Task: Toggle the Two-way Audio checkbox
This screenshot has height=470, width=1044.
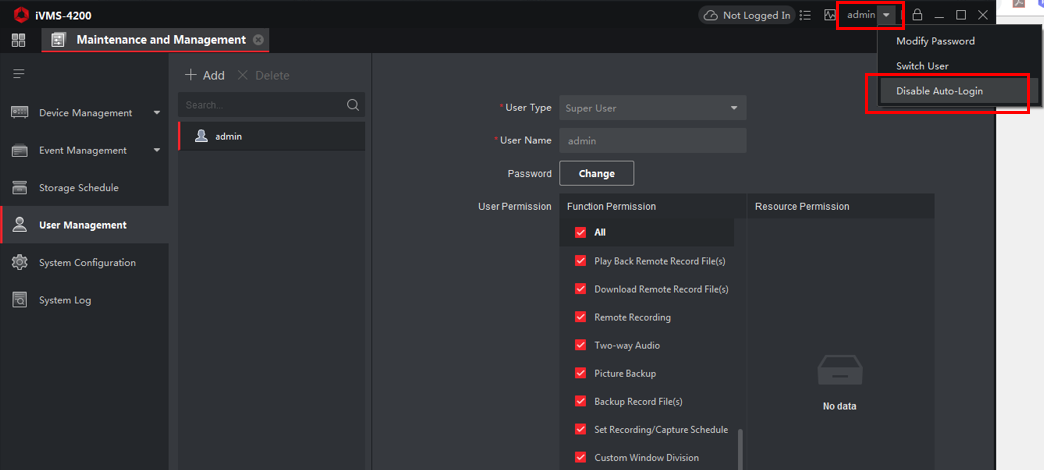Action: 580,345
